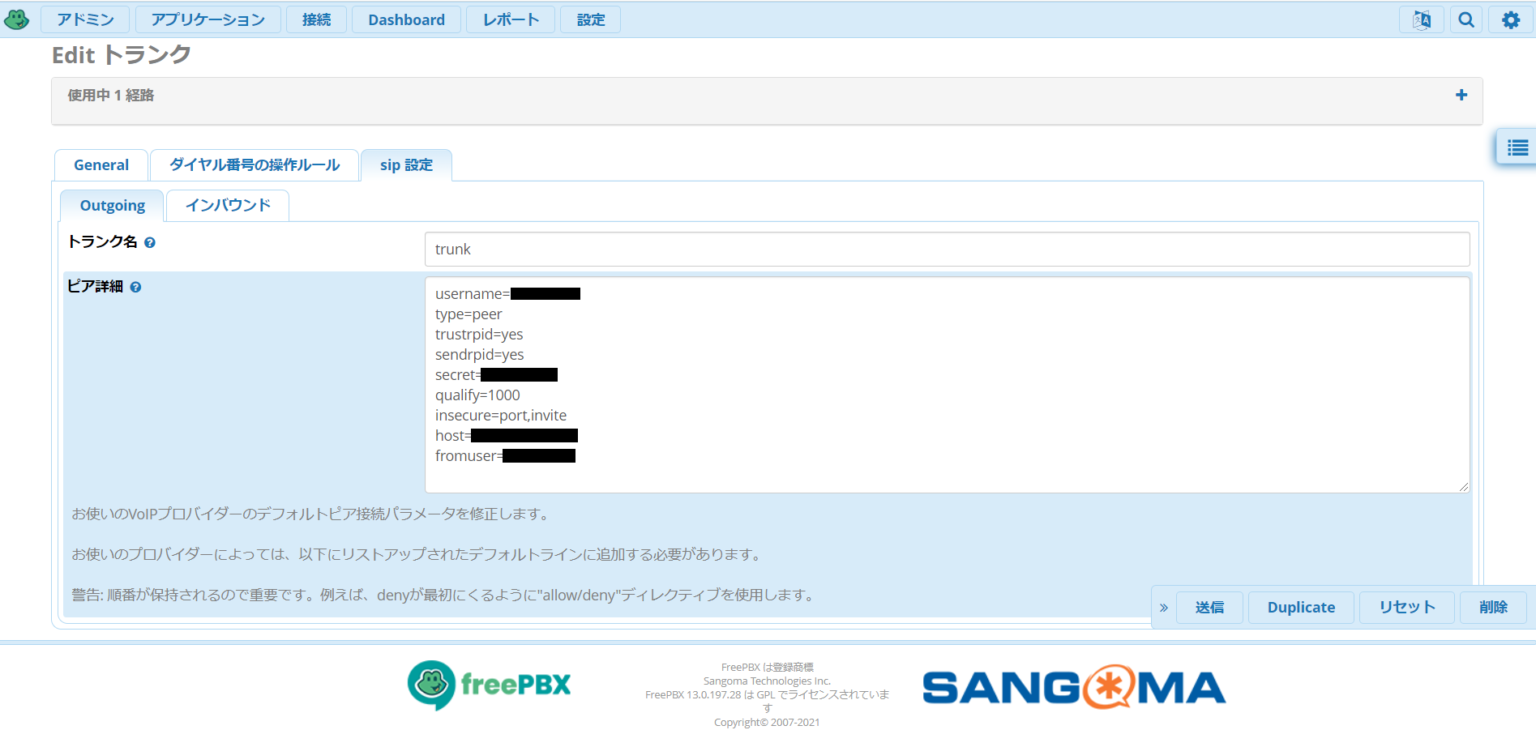Switch to the インバウンド tab
This screenshot has width=1536, height=730.
coord(227,205)
